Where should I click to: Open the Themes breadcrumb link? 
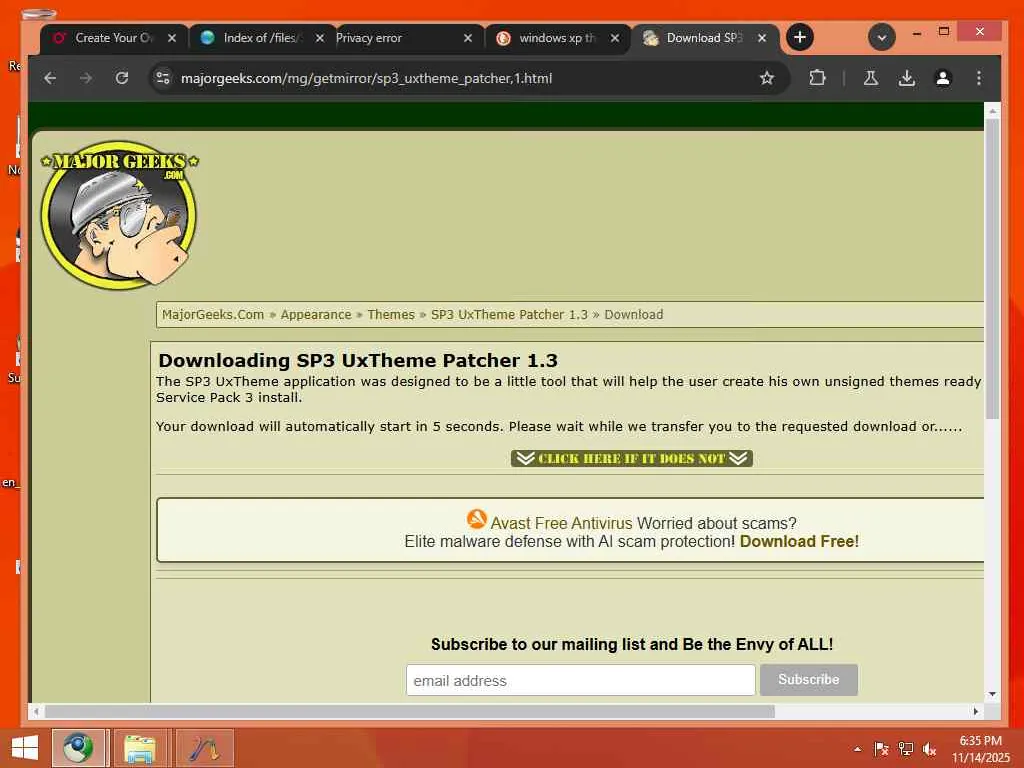click(x=391, y=315)
